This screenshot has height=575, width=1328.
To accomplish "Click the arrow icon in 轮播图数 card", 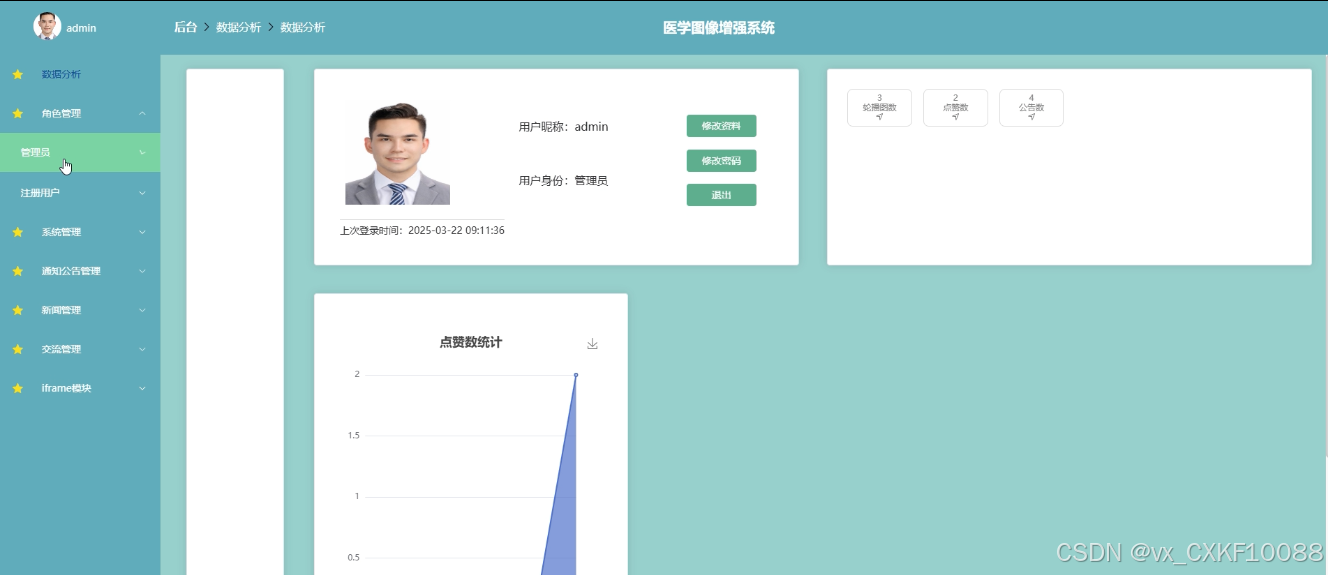I will 879,117.
